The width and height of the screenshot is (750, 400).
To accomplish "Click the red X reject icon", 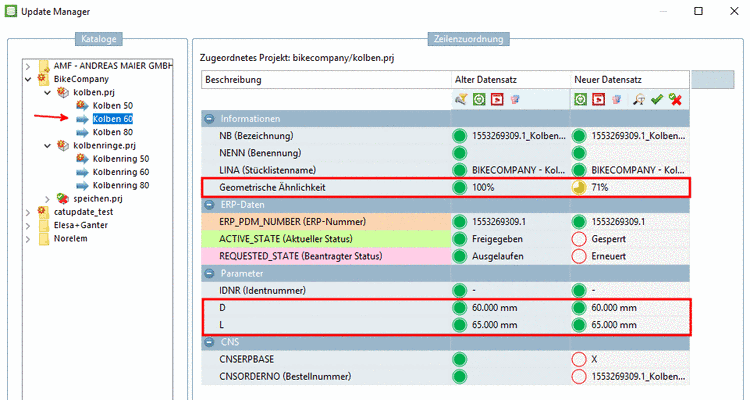I will coord(675,99).
